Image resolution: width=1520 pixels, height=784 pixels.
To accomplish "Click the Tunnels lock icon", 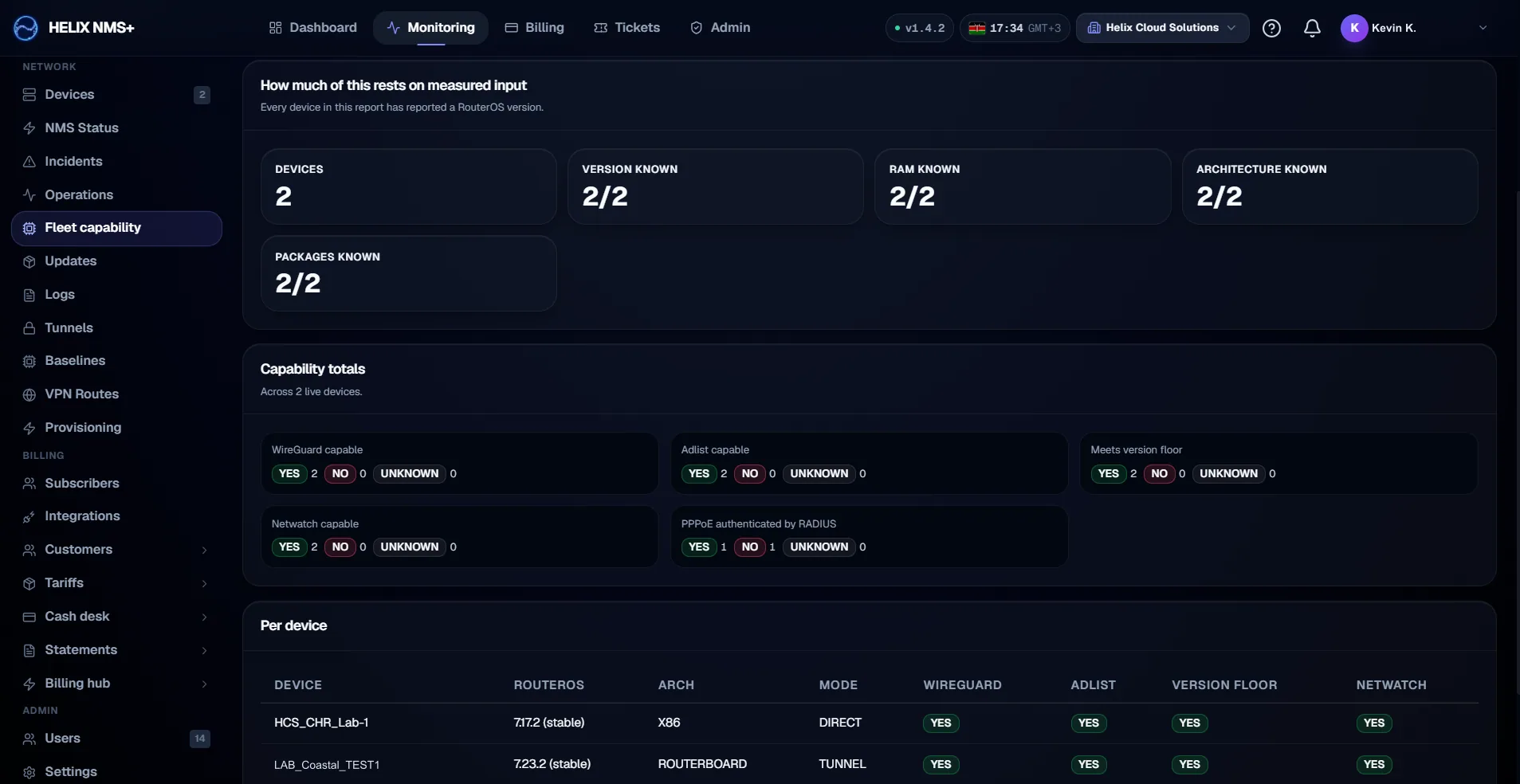I will click(29, 328).
